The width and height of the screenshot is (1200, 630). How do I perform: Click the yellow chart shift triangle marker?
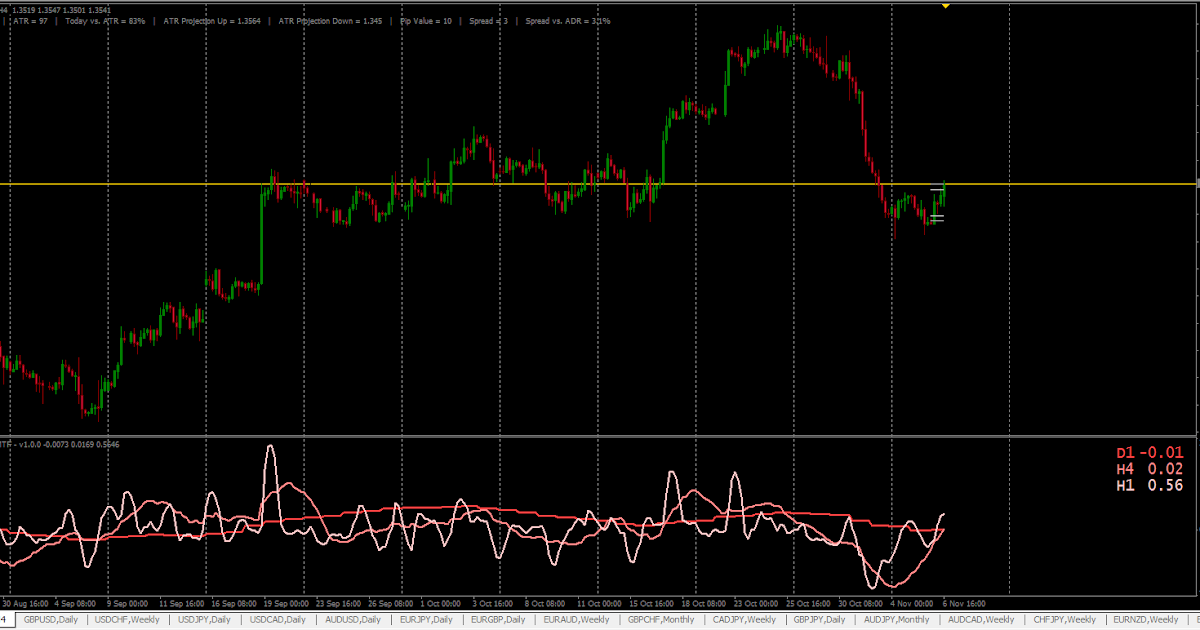[x=946, y=5]
